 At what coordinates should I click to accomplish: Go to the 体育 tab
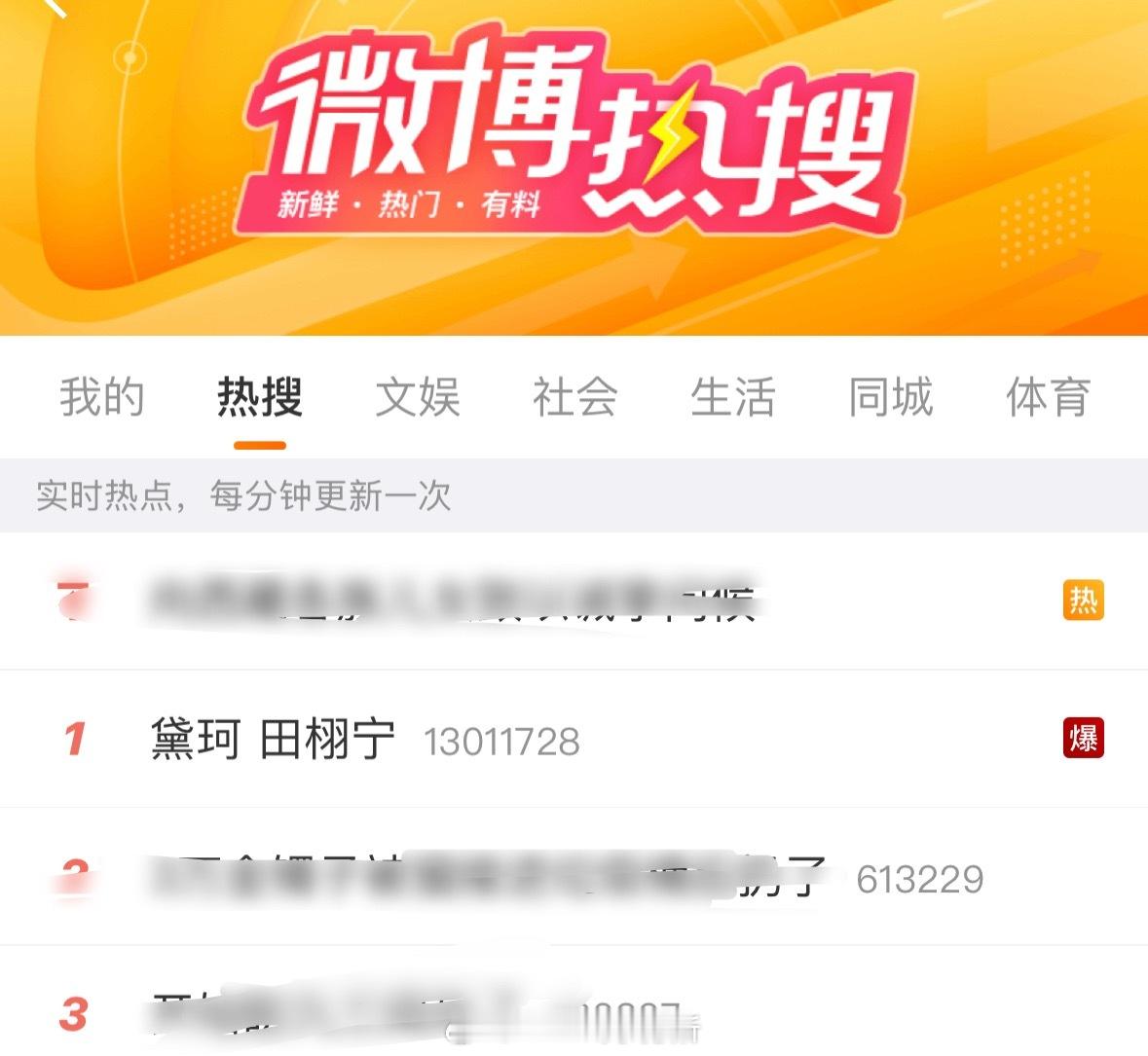(x=1049, y=397)
